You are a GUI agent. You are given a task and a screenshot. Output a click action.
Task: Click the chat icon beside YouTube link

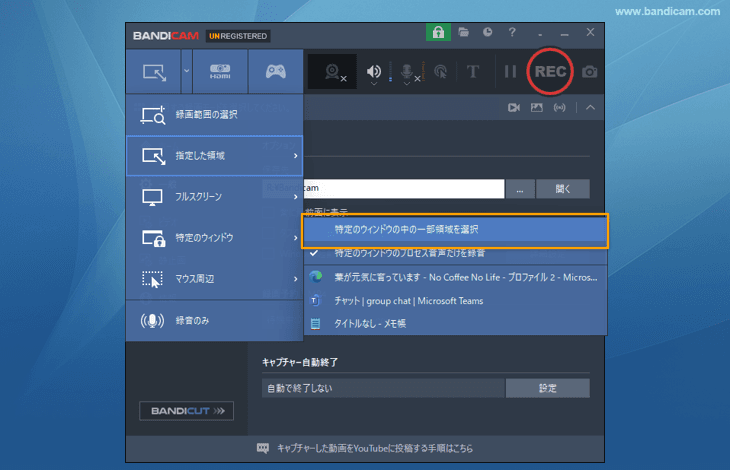tap(263, 449)
